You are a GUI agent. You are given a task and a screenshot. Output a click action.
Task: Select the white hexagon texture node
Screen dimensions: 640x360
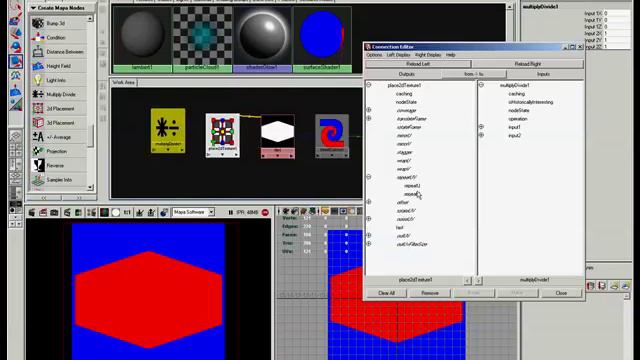pyautogui.click(x=278, y=137)
